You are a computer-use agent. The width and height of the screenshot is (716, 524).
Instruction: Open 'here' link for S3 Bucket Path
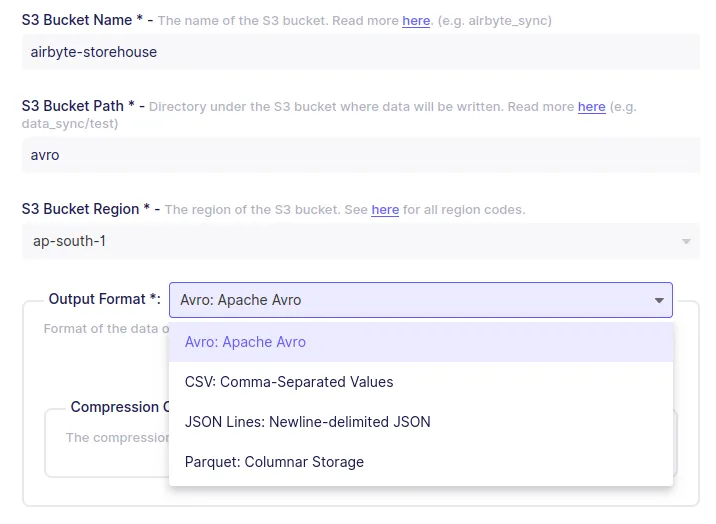pyautogui.click(x=592, y=107)
